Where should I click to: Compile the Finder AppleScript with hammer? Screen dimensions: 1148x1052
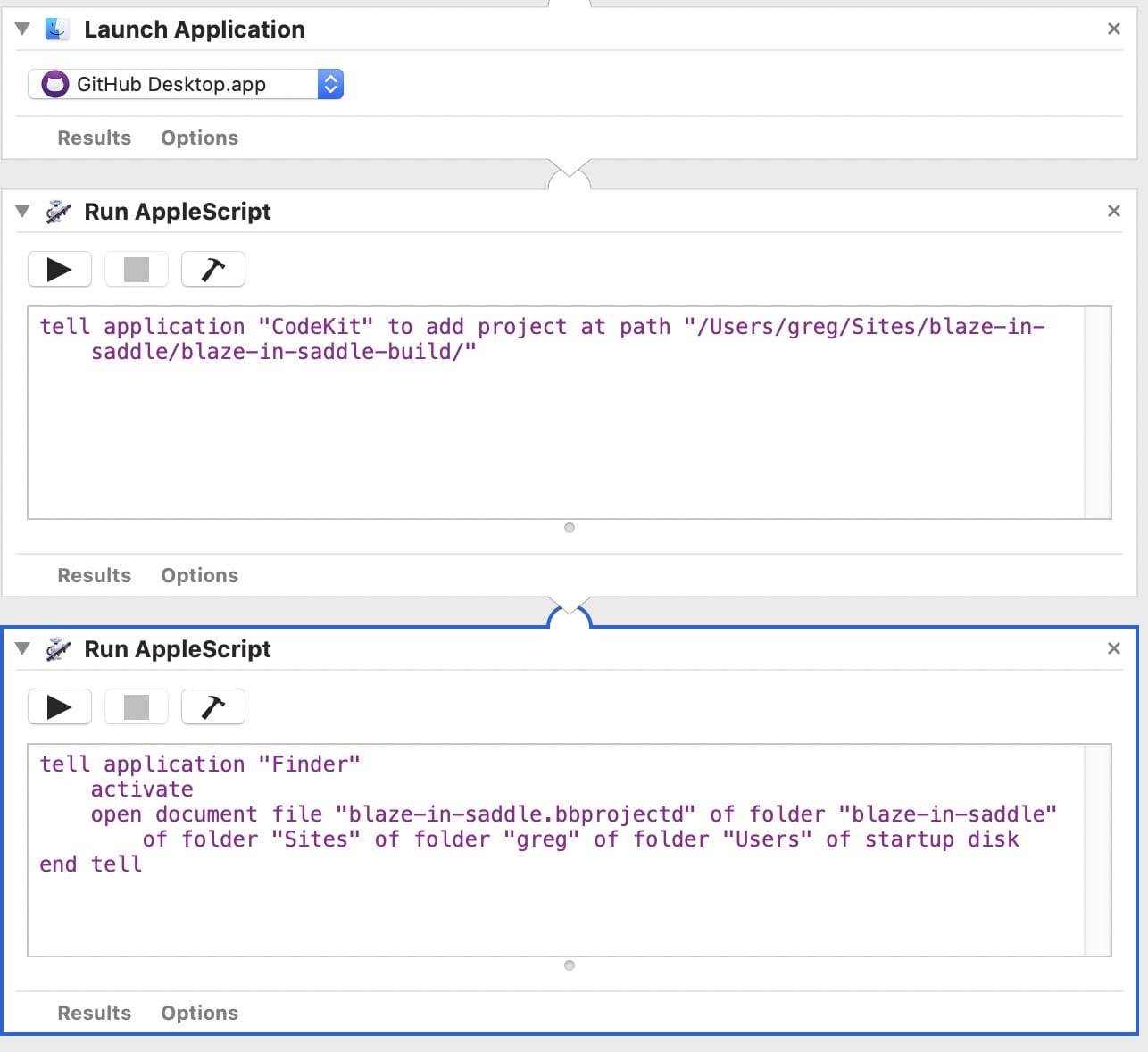[213, 706]
